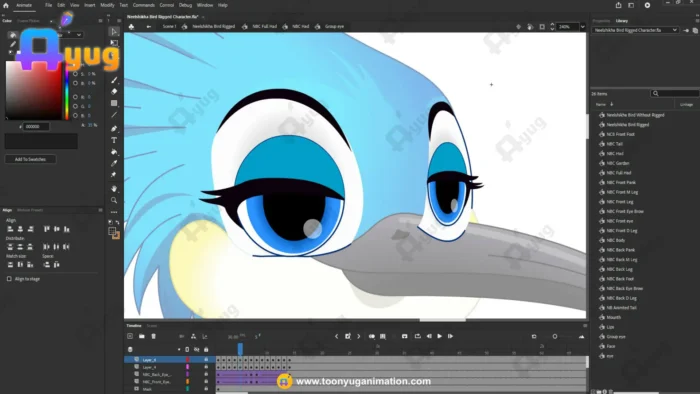
Task: Select the Brush tool
Action: pyautogui.click(x=114, y=80)
